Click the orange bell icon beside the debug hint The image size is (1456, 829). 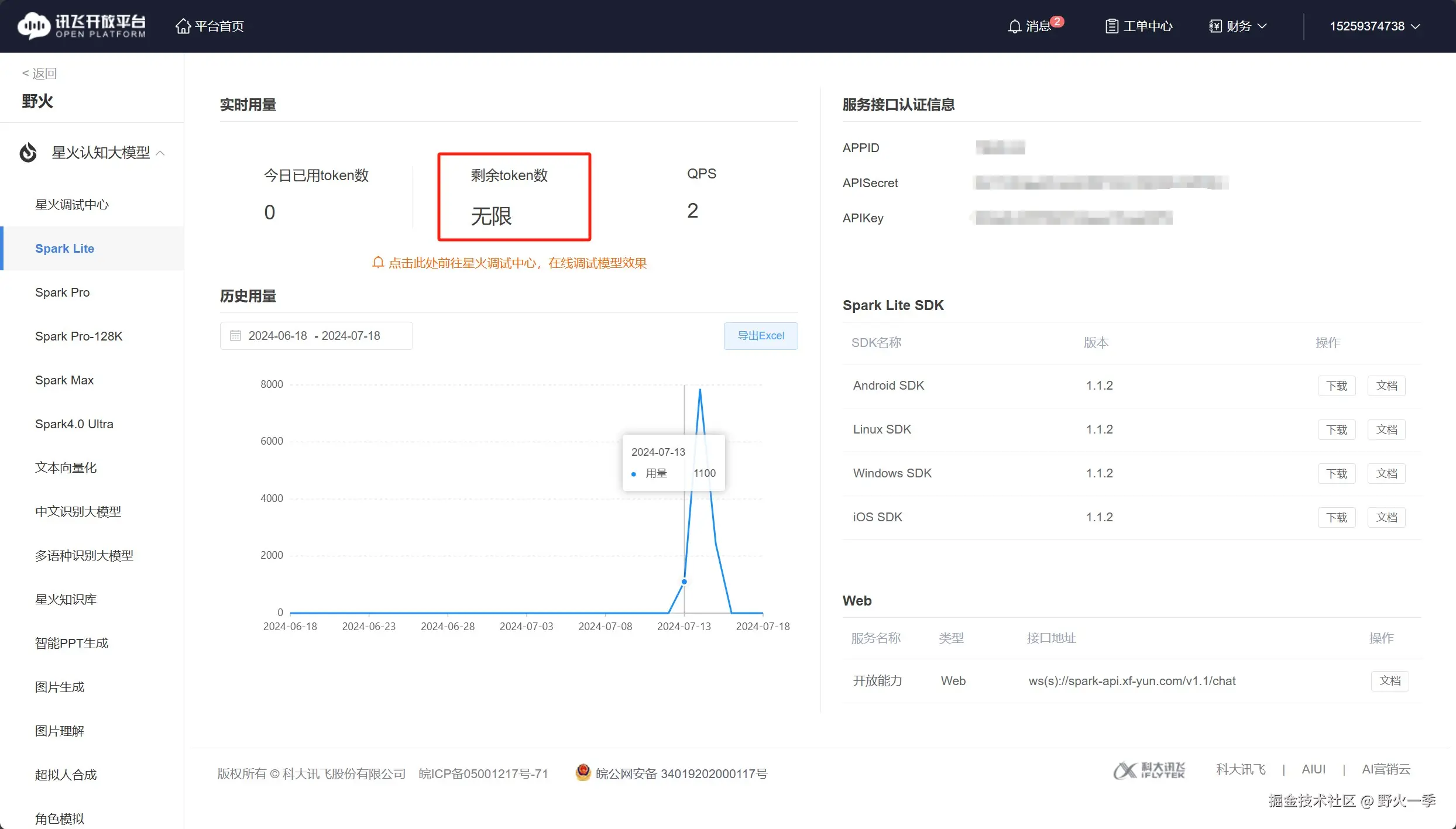tap(378, 263)
